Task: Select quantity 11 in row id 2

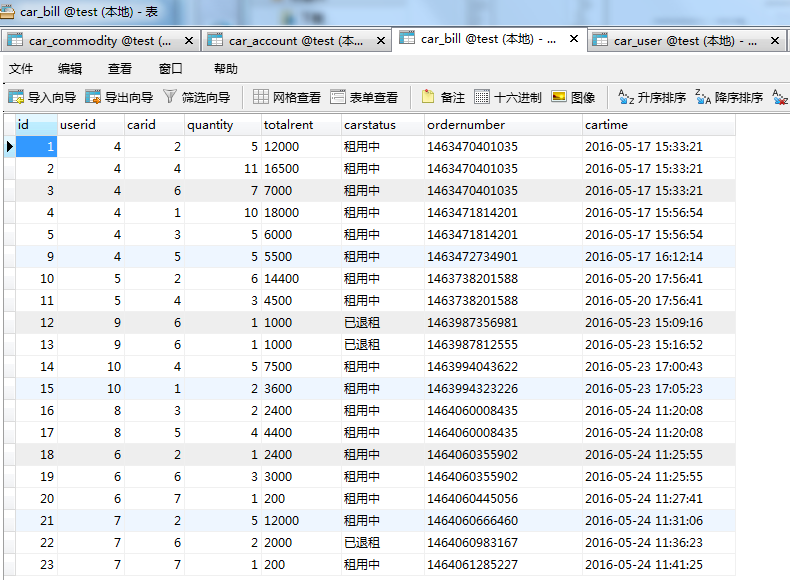Action: click(223, 169)
